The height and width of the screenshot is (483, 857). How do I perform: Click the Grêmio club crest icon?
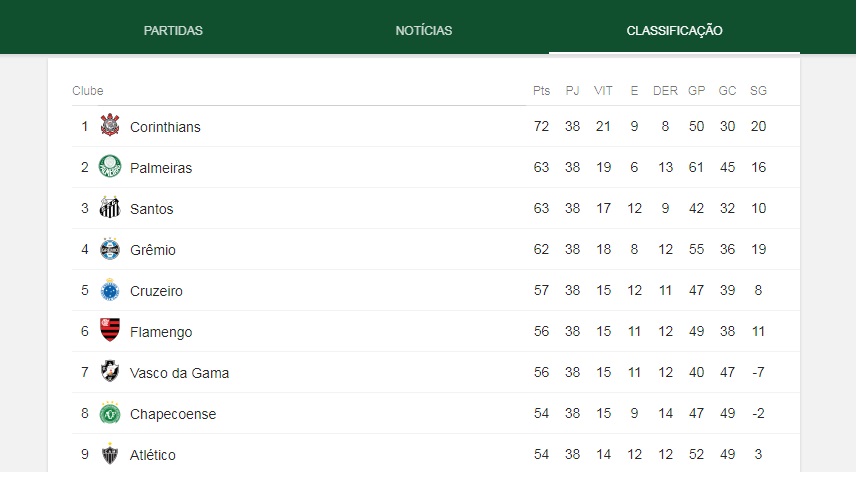[x=110, y=249]
